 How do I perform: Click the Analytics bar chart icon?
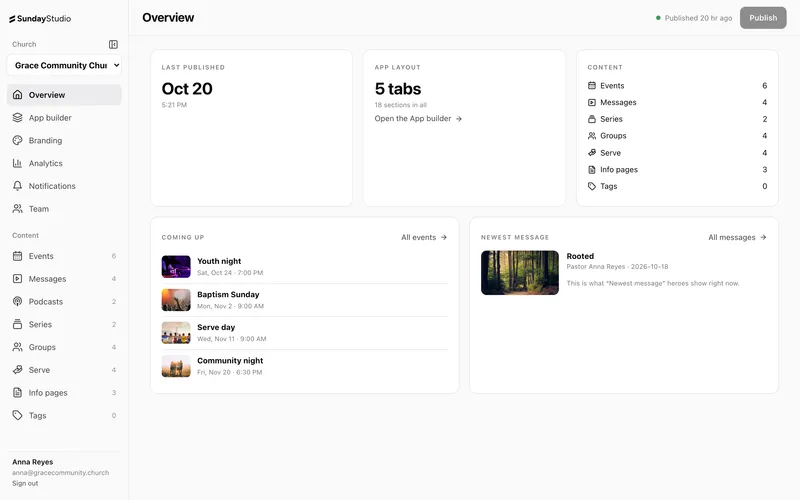point(17,163)
